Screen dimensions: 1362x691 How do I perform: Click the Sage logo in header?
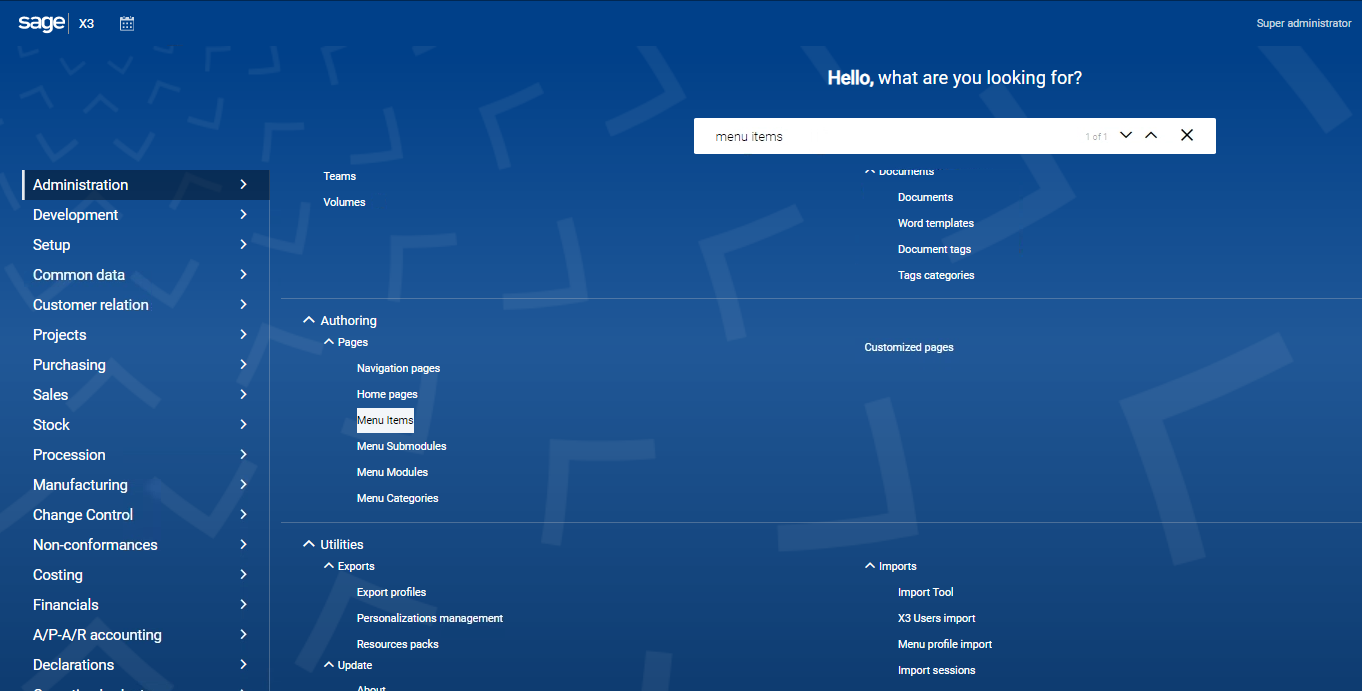click(41, 23)
